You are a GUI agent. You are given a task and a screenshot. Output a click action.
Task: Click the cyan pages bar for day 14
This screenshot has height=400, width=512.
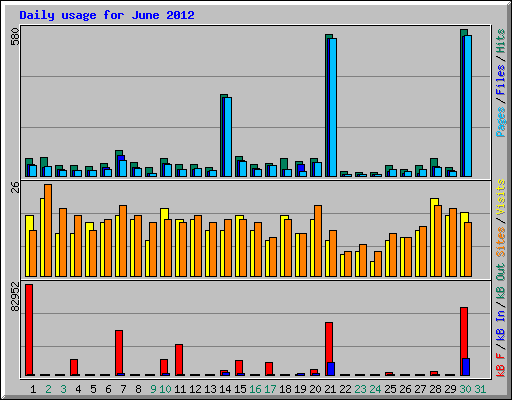click(x=228, y=137)
